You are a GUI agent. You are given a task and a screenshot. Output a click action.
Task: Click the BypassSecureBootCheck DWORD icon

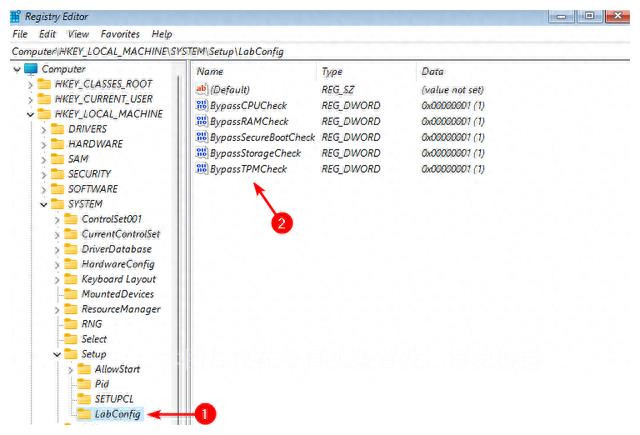pyautogui.click(x=202, y=137)
